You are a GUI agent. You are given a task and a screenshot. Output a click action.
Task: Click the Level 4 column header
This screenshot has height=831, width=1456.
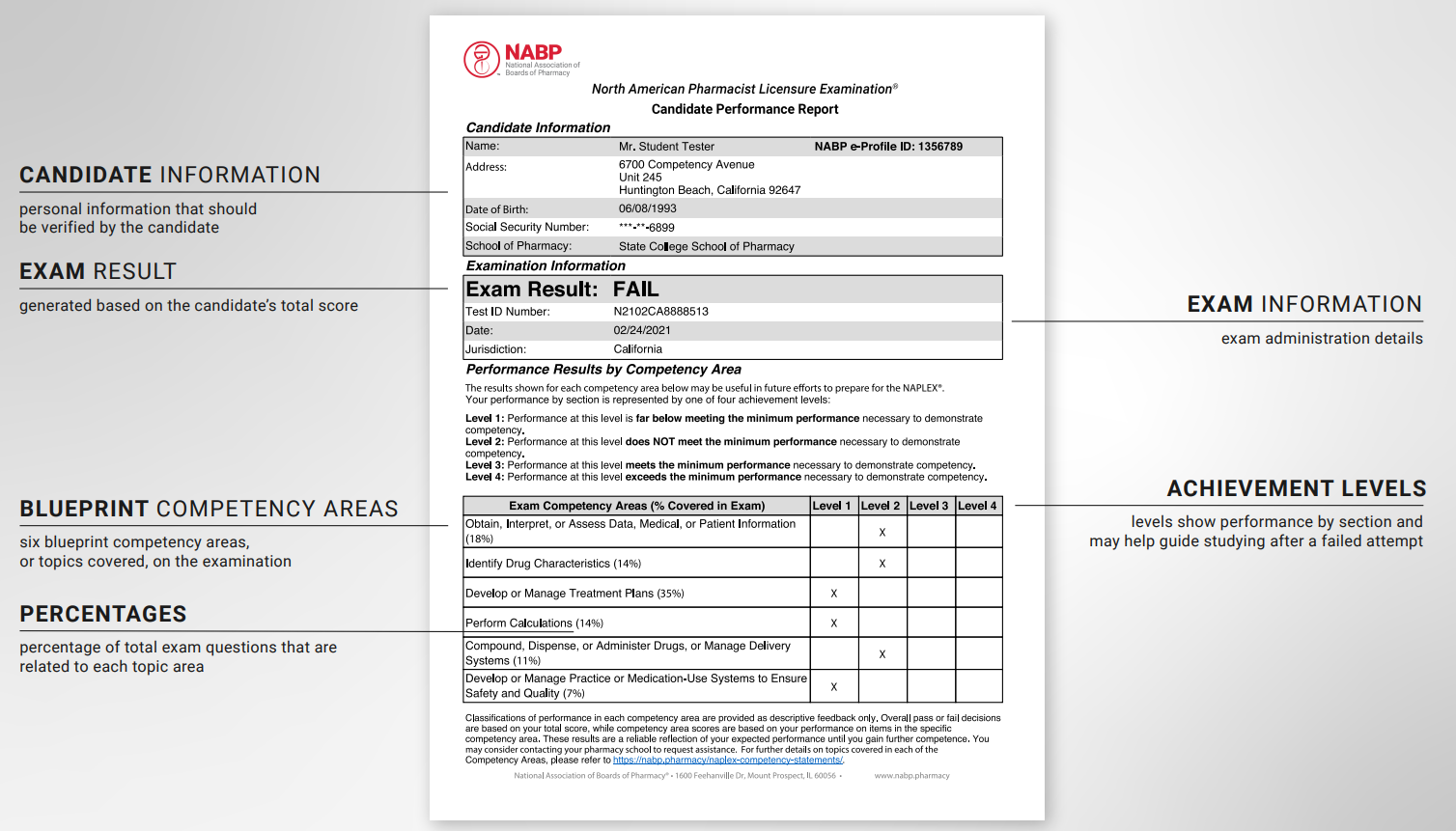click(977, 506)
